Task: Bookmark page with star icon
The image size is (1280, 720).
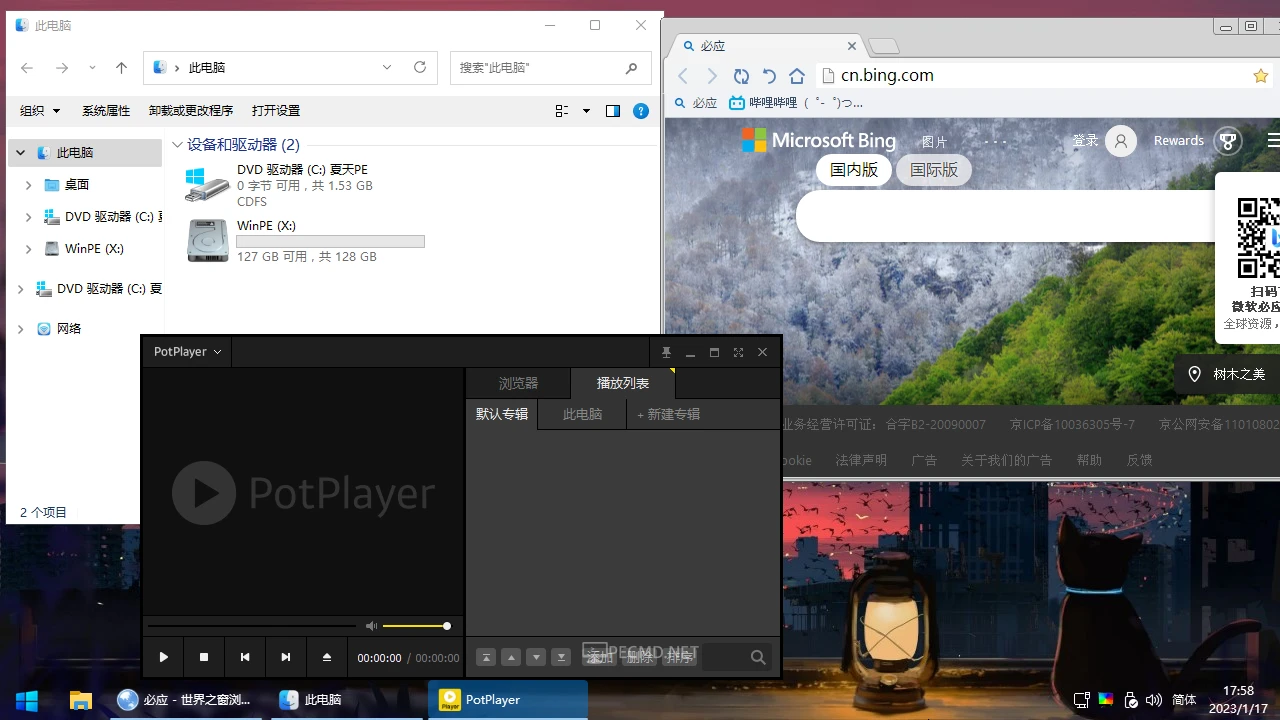Action: click(x=1261, y=76)
